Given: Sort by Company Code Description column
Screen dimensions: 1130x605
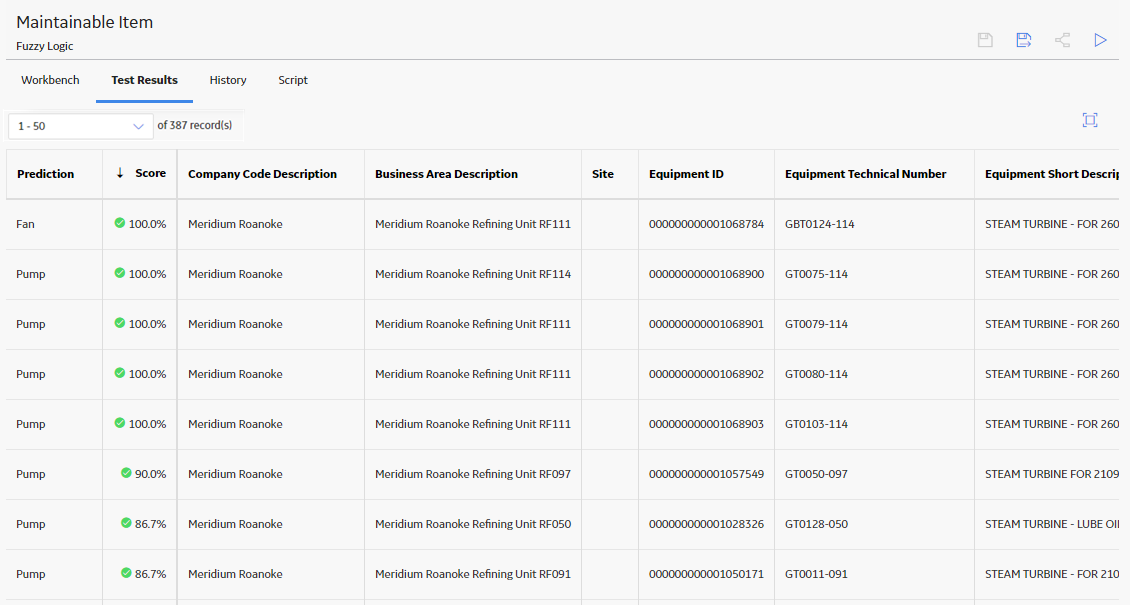Looking at the screenshot, I should point(262,174).
